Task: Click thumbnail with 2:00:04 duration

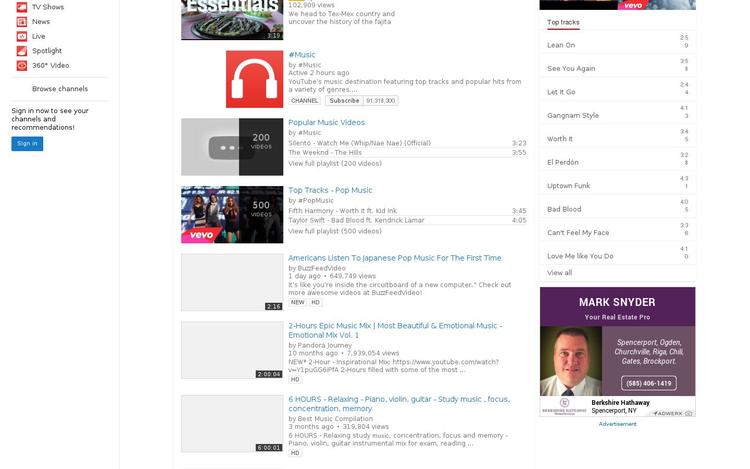Action: [x=232, y=350]
